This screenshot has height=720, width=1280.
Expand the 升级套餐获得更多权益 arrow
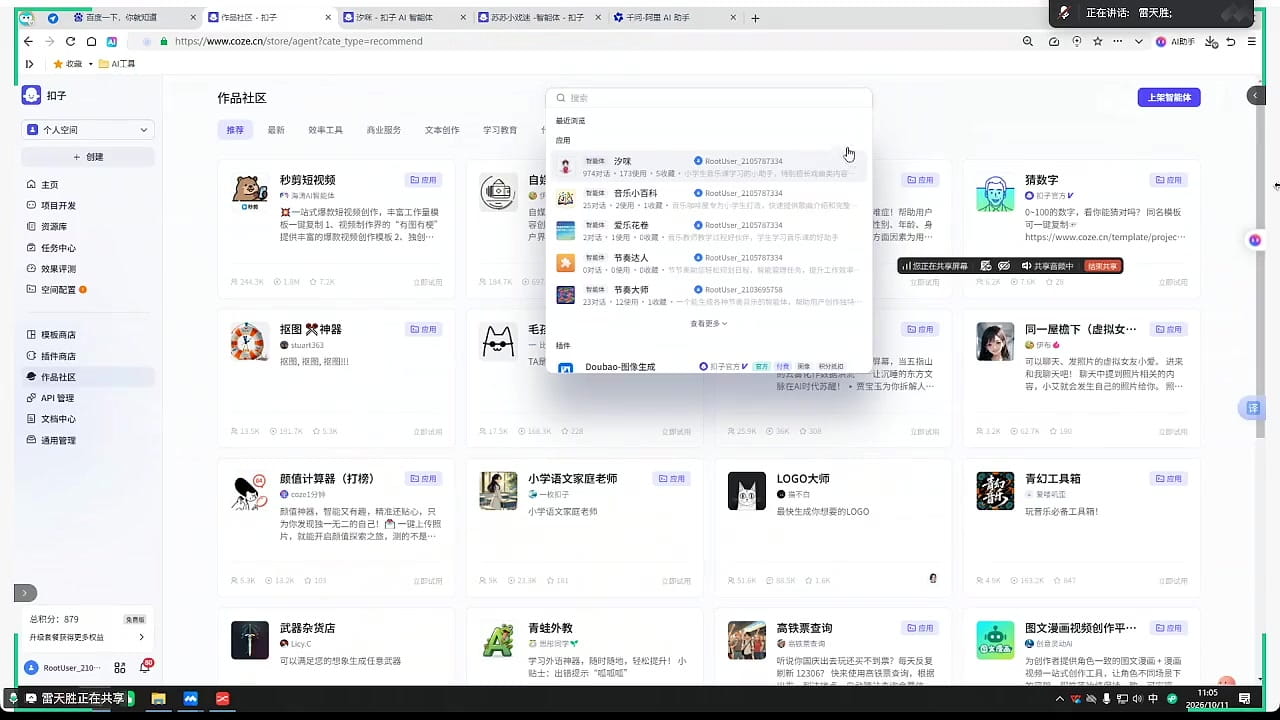pyautogui.click(x=141, y=637)
